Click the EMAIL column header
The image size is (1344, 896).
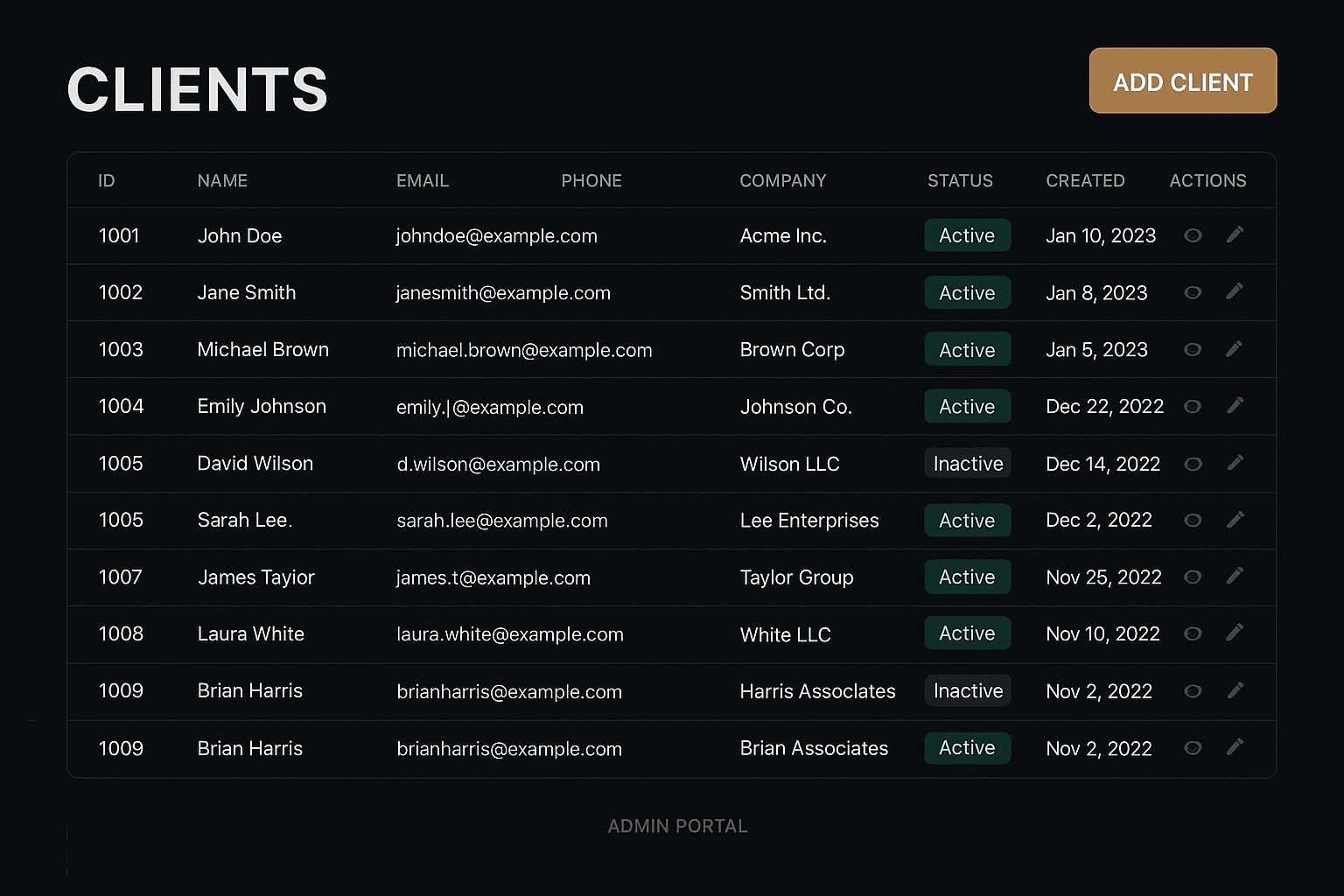coord(423,180)
